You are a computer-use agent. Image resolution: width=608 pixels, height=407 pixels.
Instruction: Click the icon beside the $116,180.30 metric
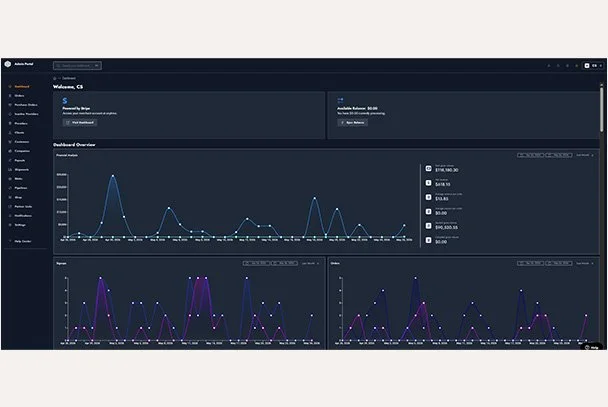tap(428, 168)
